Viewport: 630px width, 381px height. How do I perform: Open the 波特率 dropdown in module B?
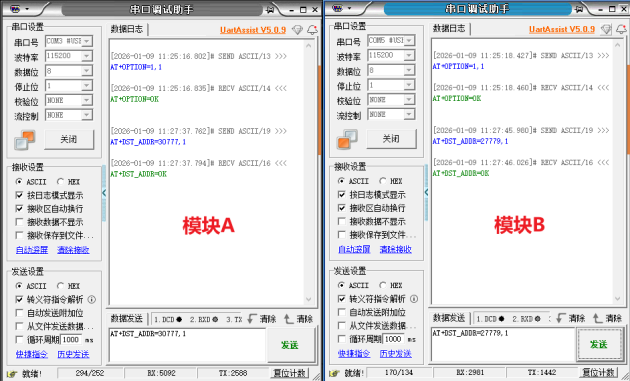(409, 55)
